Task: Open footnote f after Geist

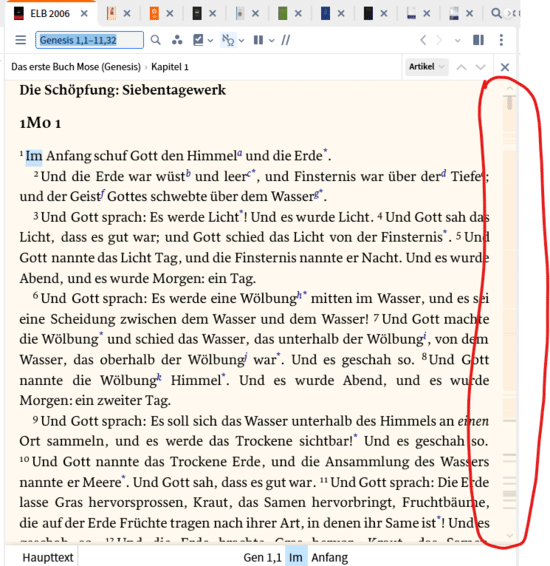Action: [x=102, y=193]
